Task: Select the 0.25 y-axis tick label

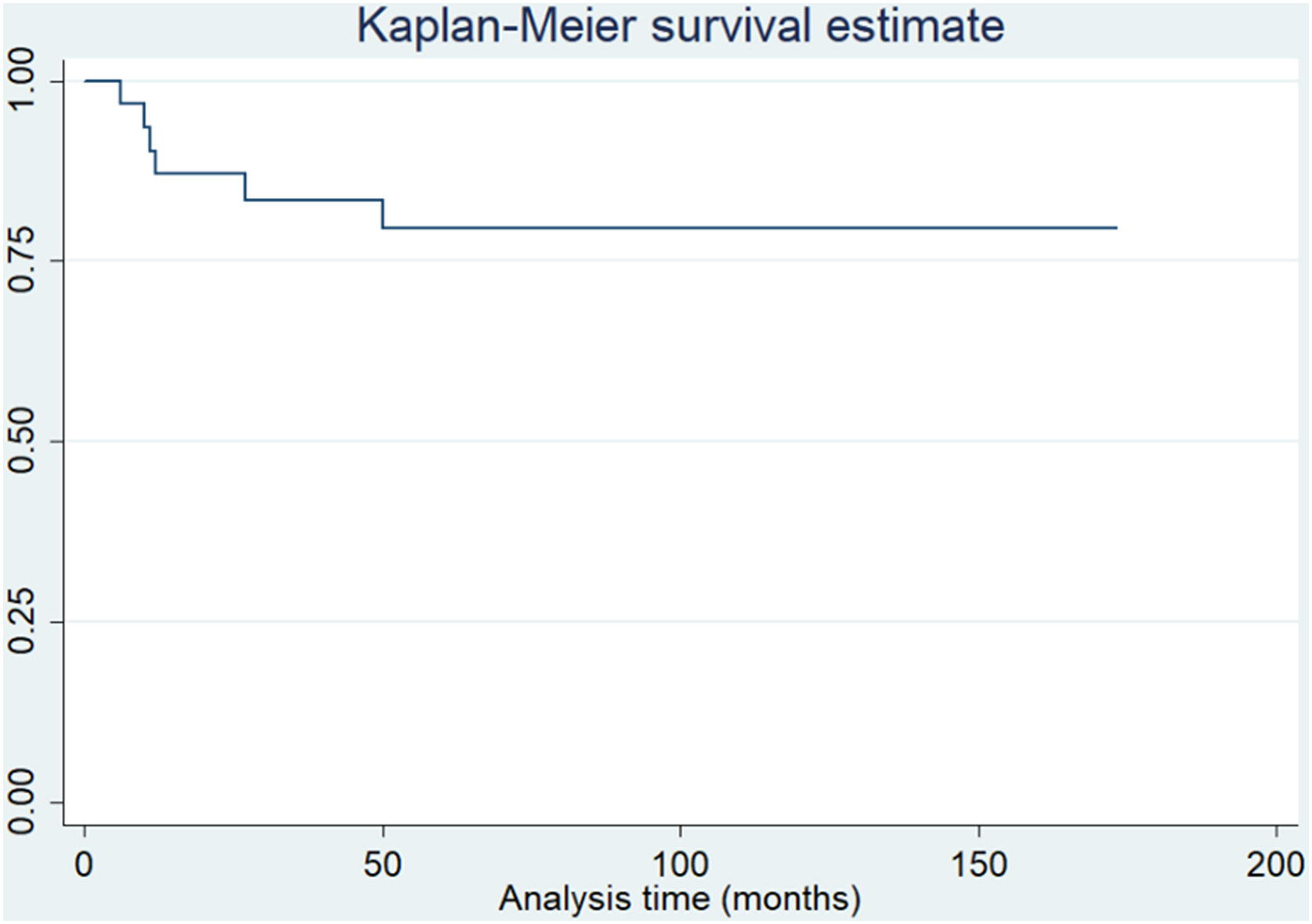Action: [x=22, y=622]
